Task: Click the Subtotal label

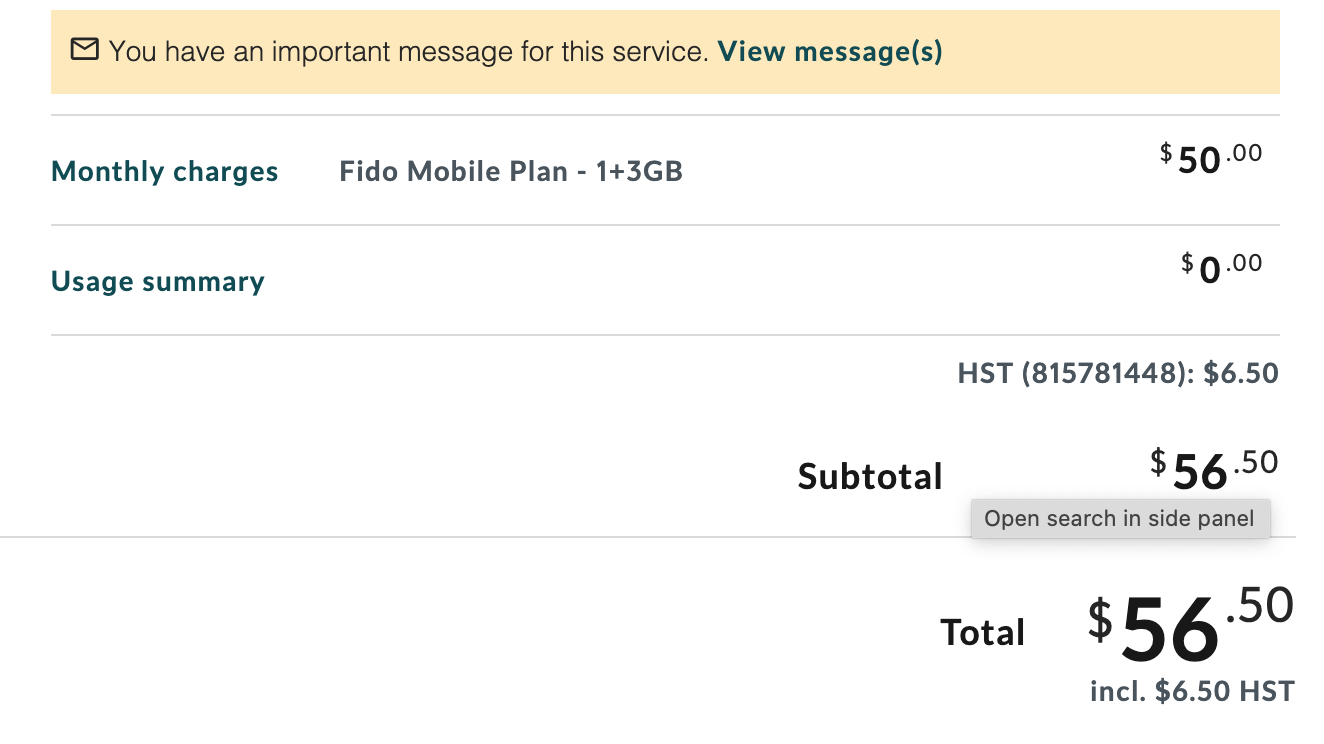Action: tap(870, 476)
